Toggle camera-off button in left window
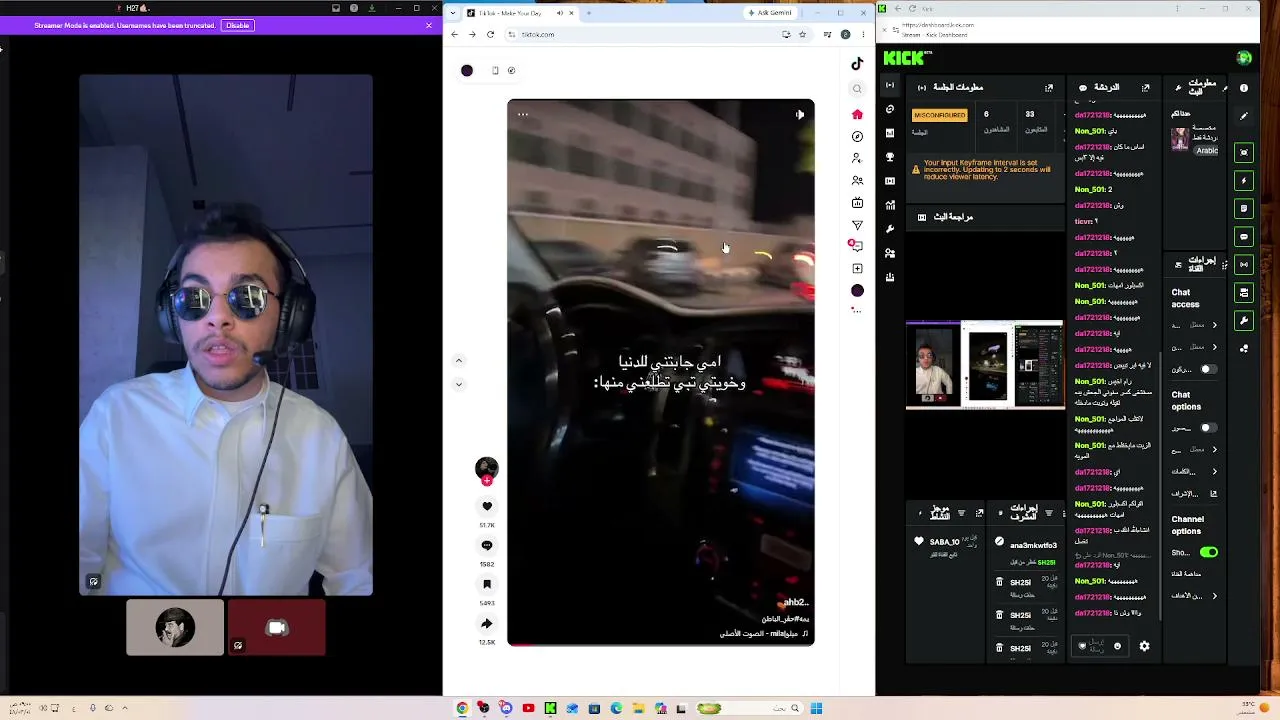This screenshot has height=720, width=1280. 276,628
